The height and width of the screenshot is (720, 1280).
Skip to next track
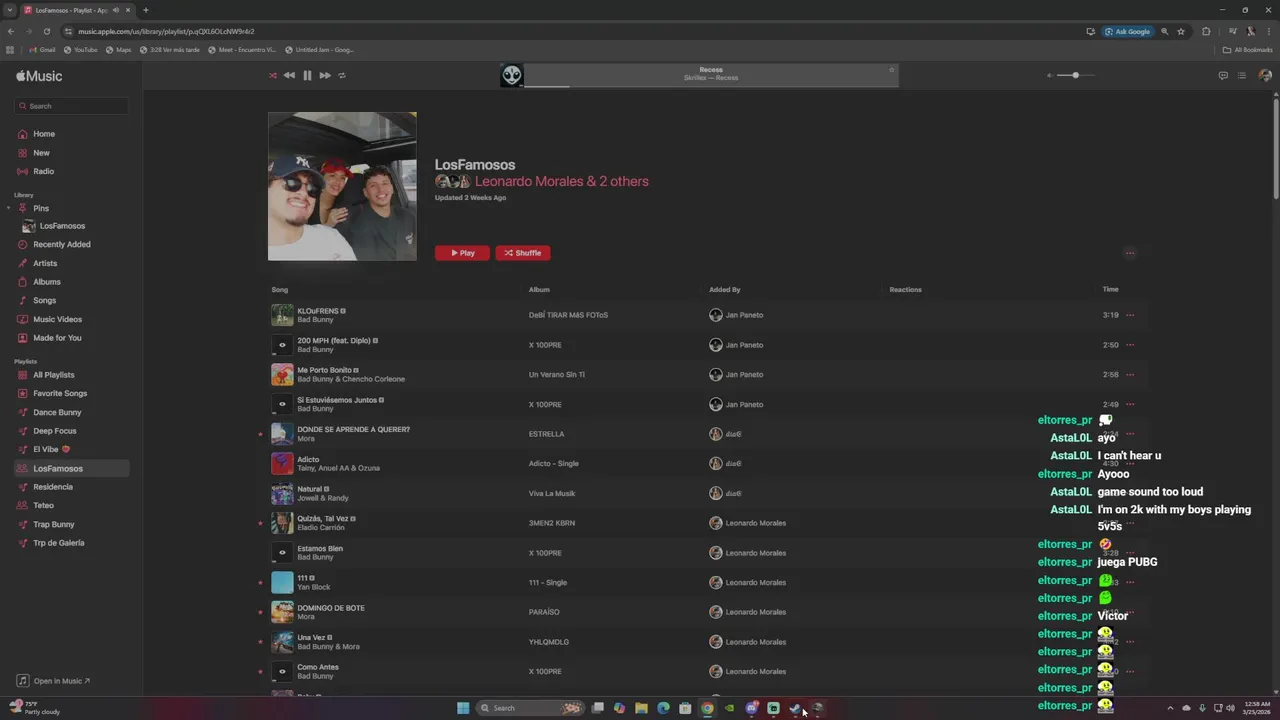click(x=325, y=75)
